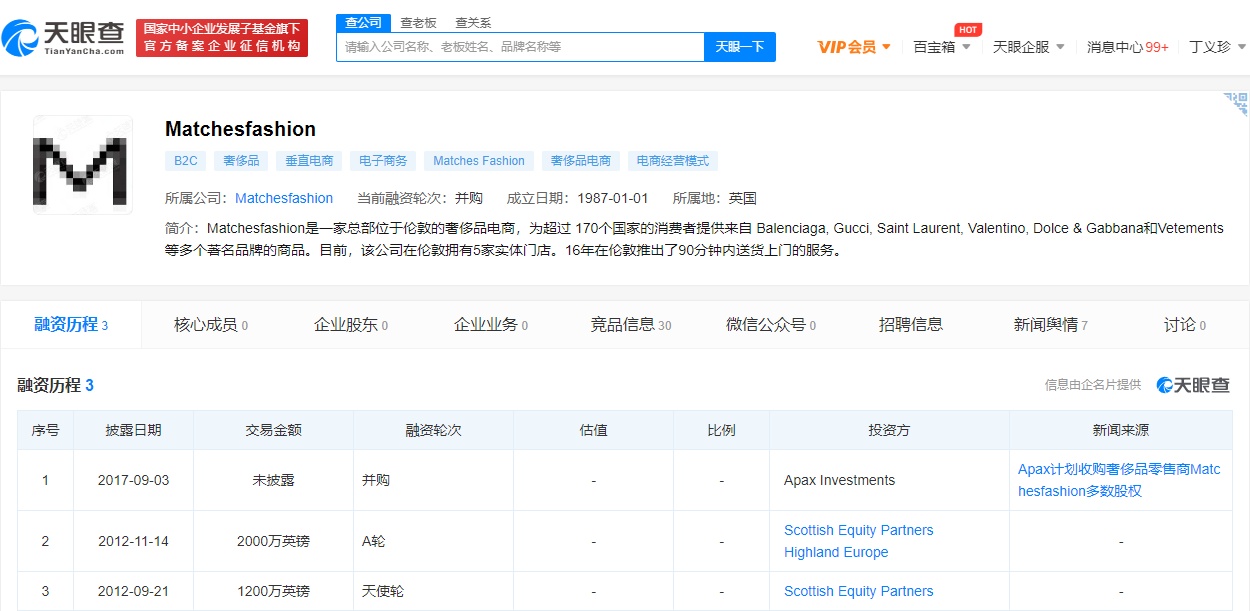Open the Scottish Equity Partners investor link in A轮 row

[x=858, y=530]
